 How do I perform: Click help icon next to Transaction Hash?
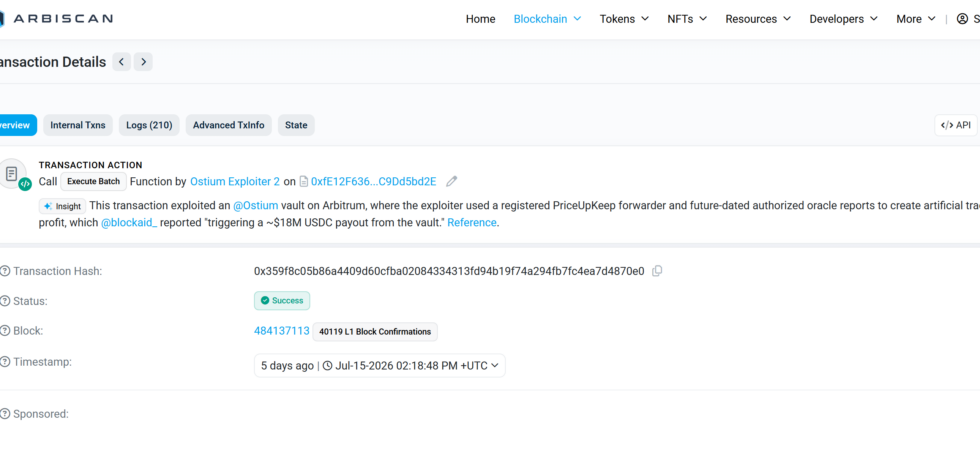pyautogui.click(x=5, y=271)
